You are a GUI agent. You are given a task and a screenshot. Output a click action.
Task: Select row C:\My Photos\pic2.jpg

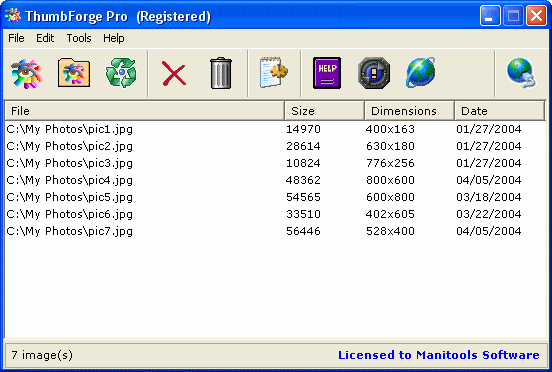click(275, 146)
